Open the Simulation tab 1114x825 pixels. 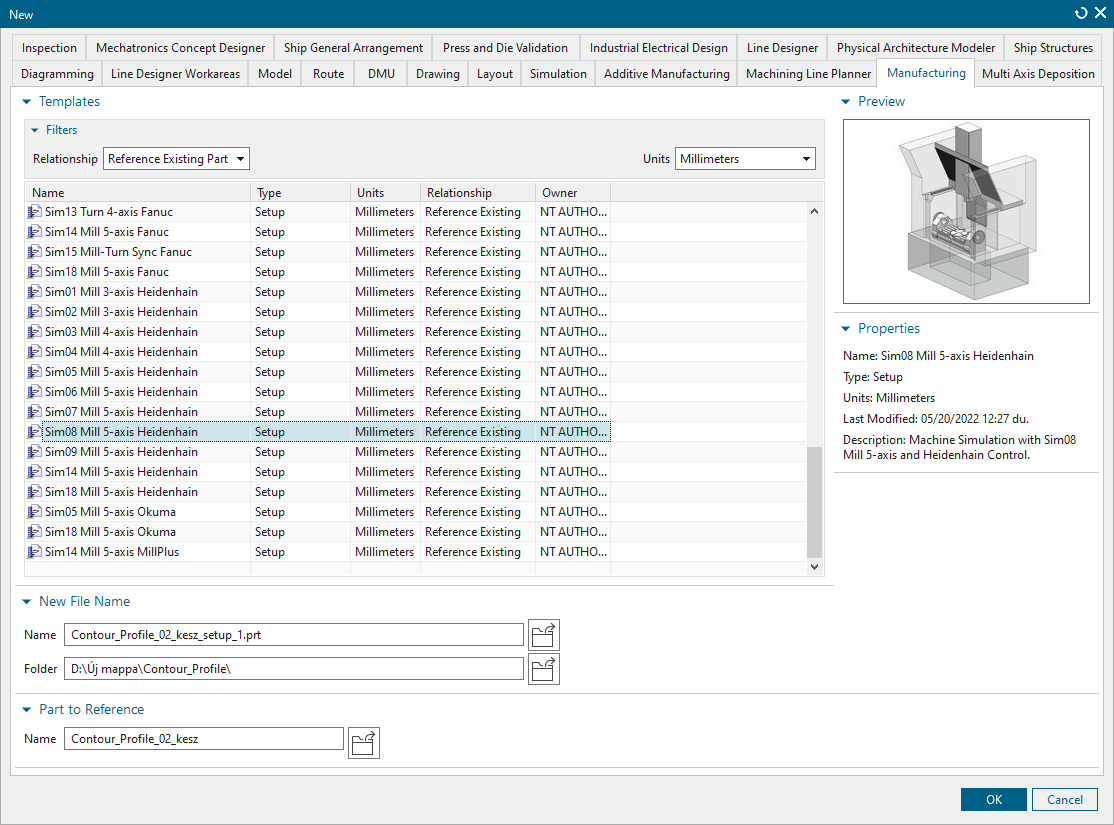point(558,74)
